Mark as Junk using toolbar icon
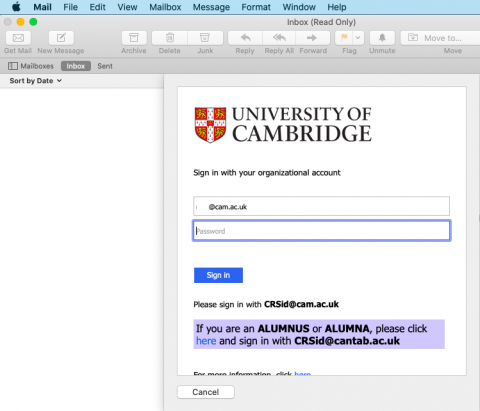This screenshot has width=480, height=411. [x=205, y=38]
